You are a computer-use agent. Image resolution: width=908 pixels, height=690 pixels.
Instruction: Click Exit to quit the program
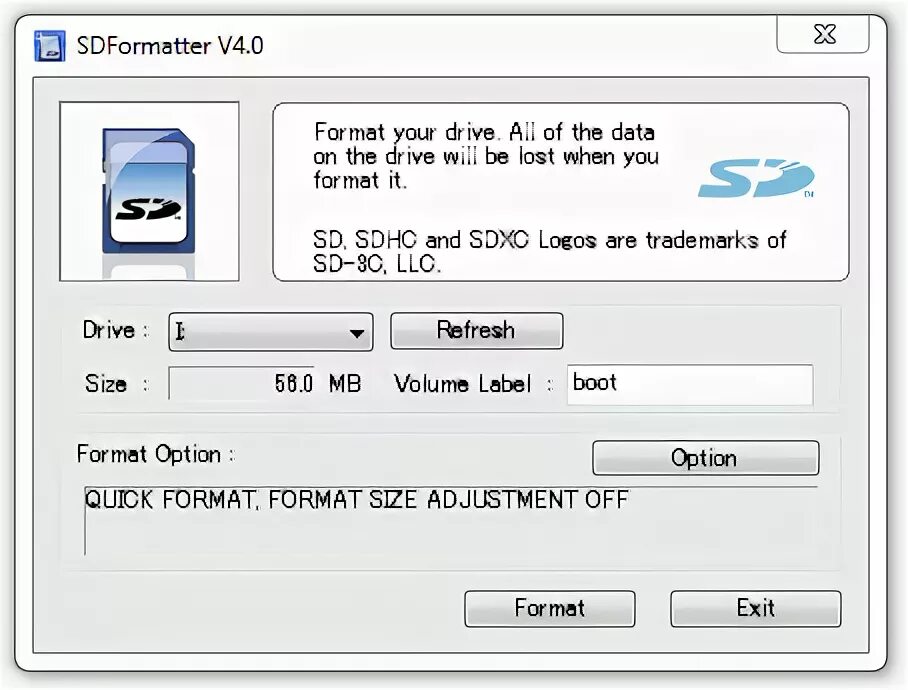click(x=756, y=608)
